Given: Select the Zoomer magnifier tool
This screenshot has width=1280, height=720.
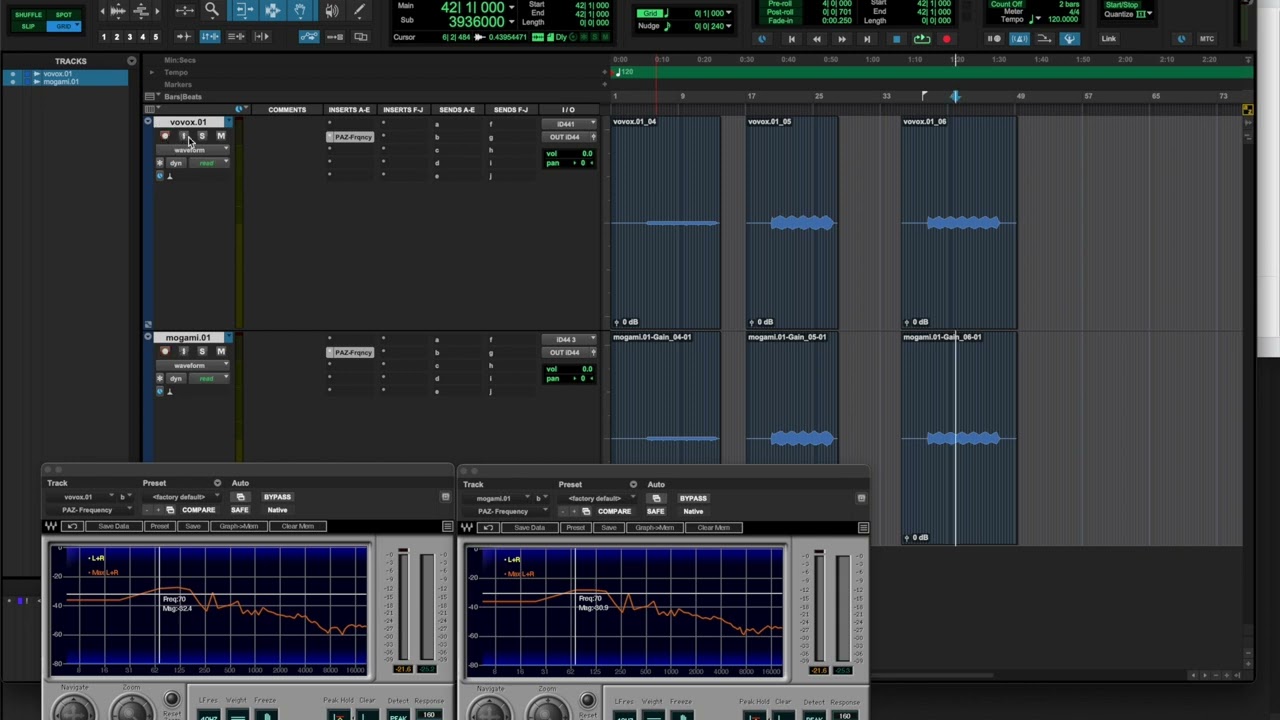Looking at the screenshot, I should (x=212, y=10).
